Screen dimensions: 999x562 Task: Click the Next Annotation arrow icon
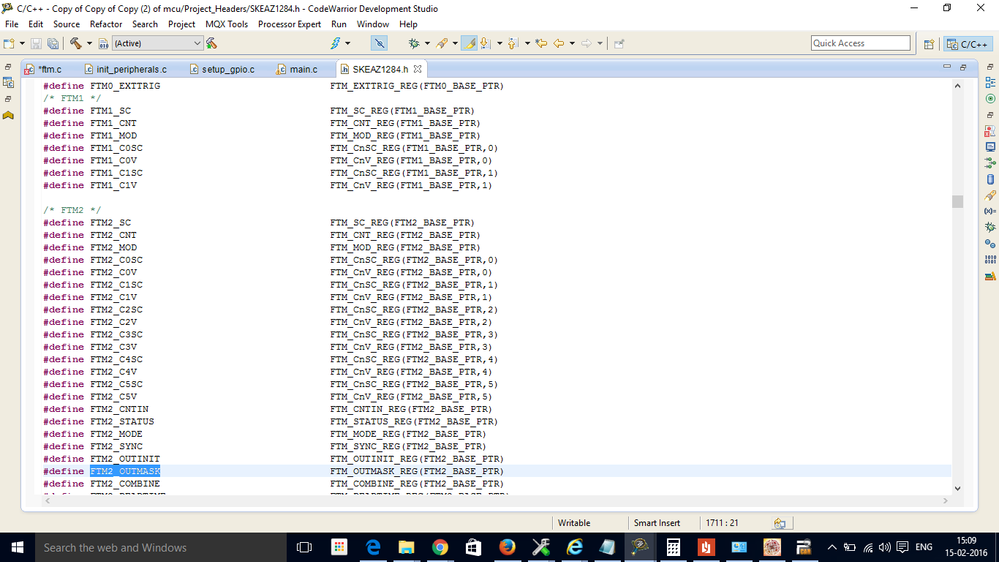[x=485, y=43]
